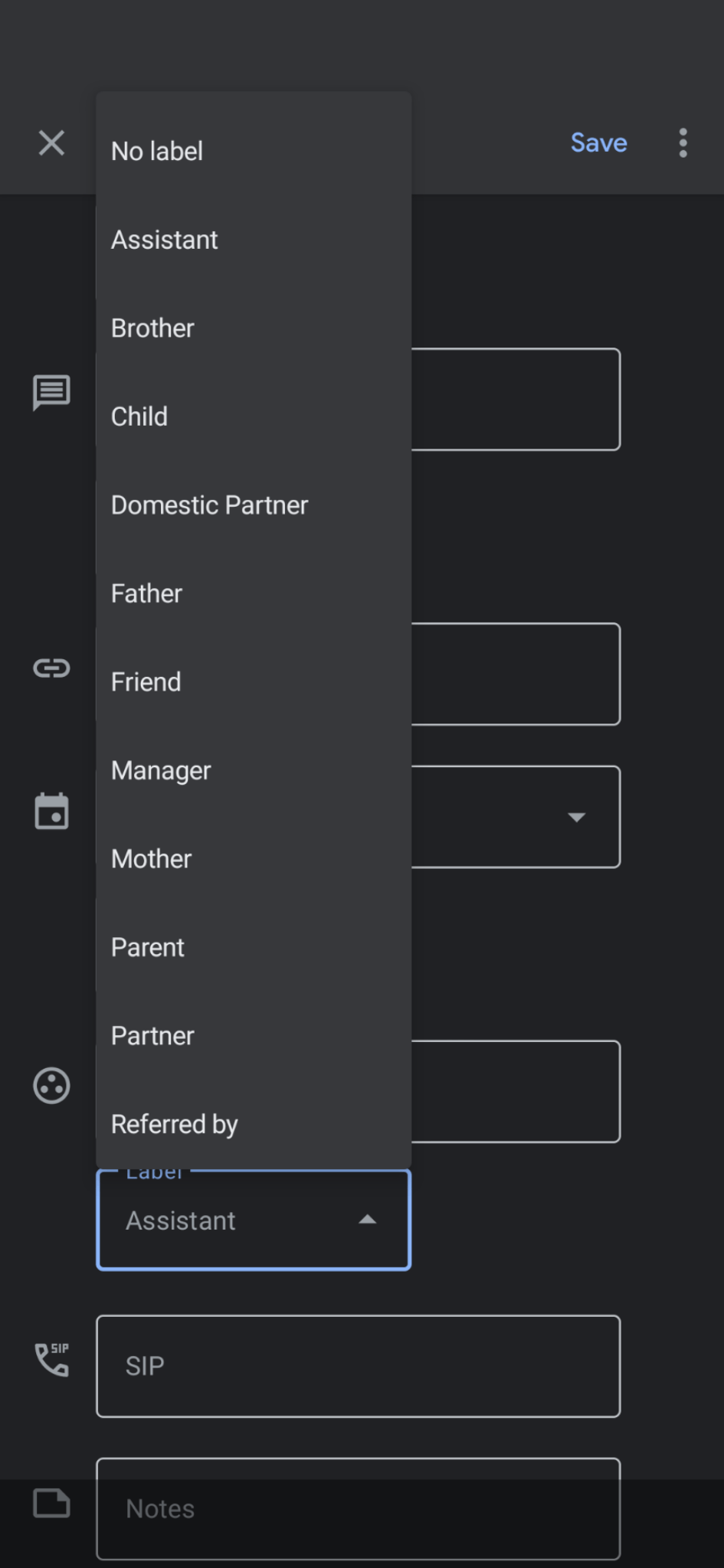
Task: Collapse the Assistant label dropdown
Action: (368, 1220)
